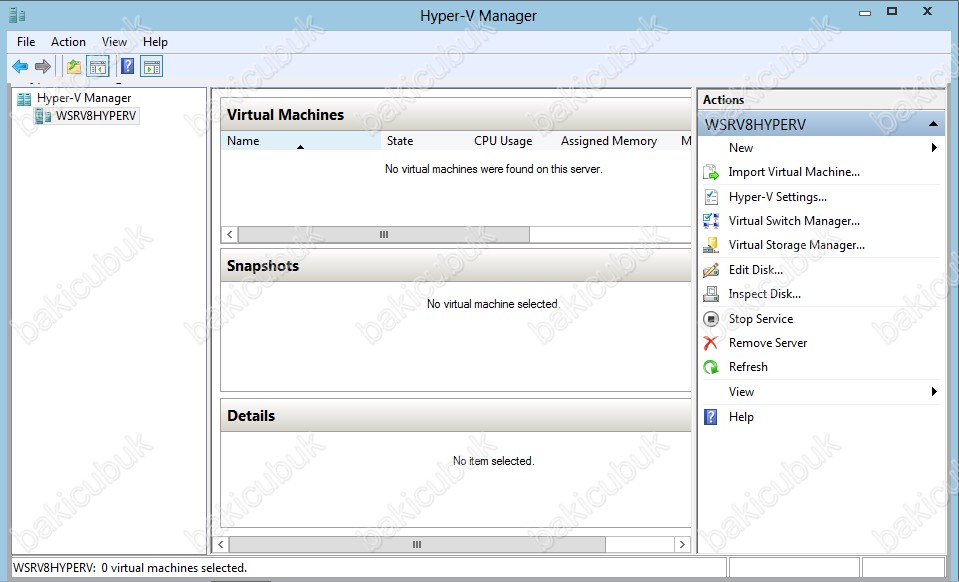Click right arrow of bottom scrollbar
959x582 pixels.
pos(683,544)
